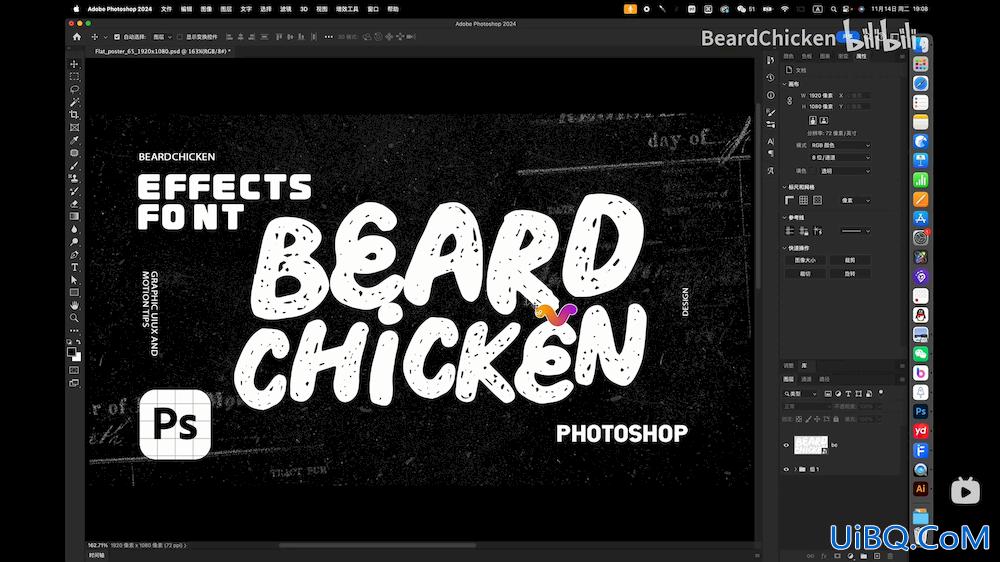The height and width of the screenshot is (562, 1000).
Task: Click the Home icon in options bar
Action: click(x=77, y=37)
